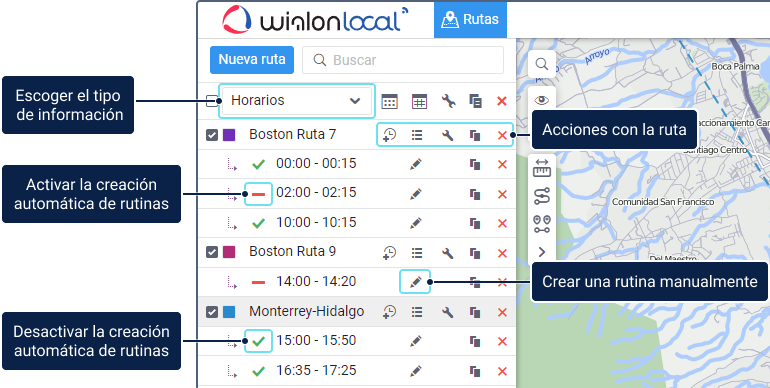
Task: Click the purple color square of Boston Ruta 7
Action: point(229,135)
